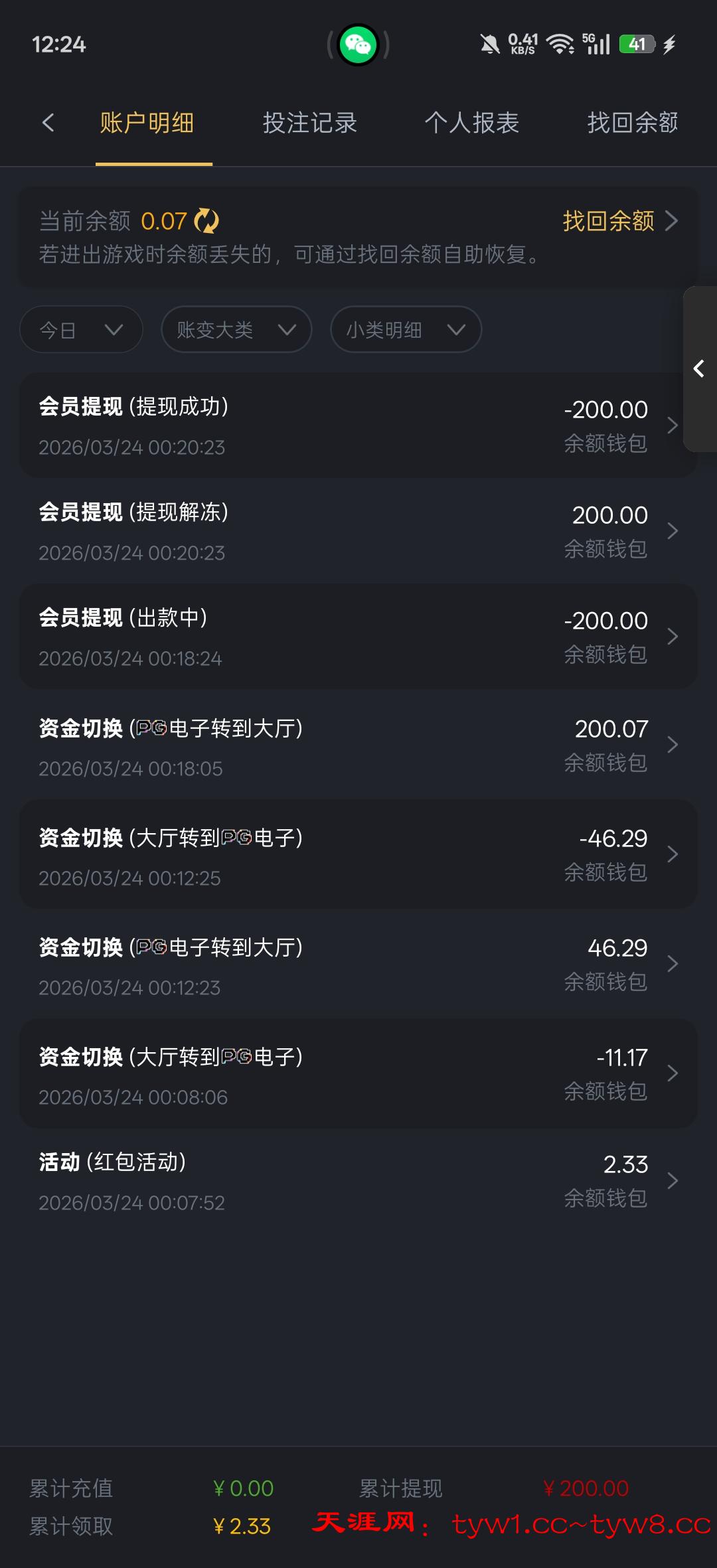Switch to the 个人报表 tab
Image resolution: width=717 pixels, height=1568 pixels.
[471, 123]
